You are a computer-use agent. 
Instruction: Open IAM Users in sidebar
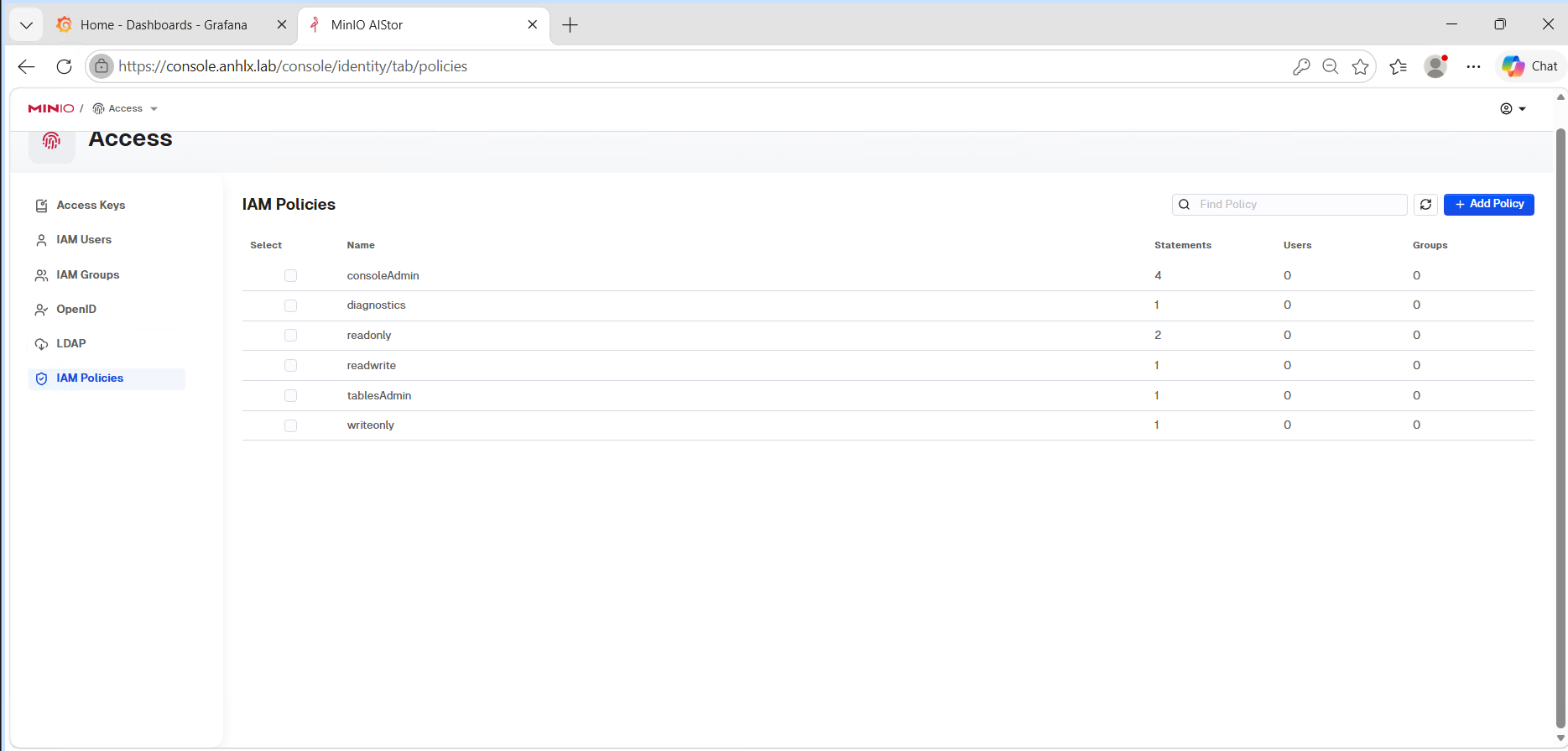pos(84,240)
